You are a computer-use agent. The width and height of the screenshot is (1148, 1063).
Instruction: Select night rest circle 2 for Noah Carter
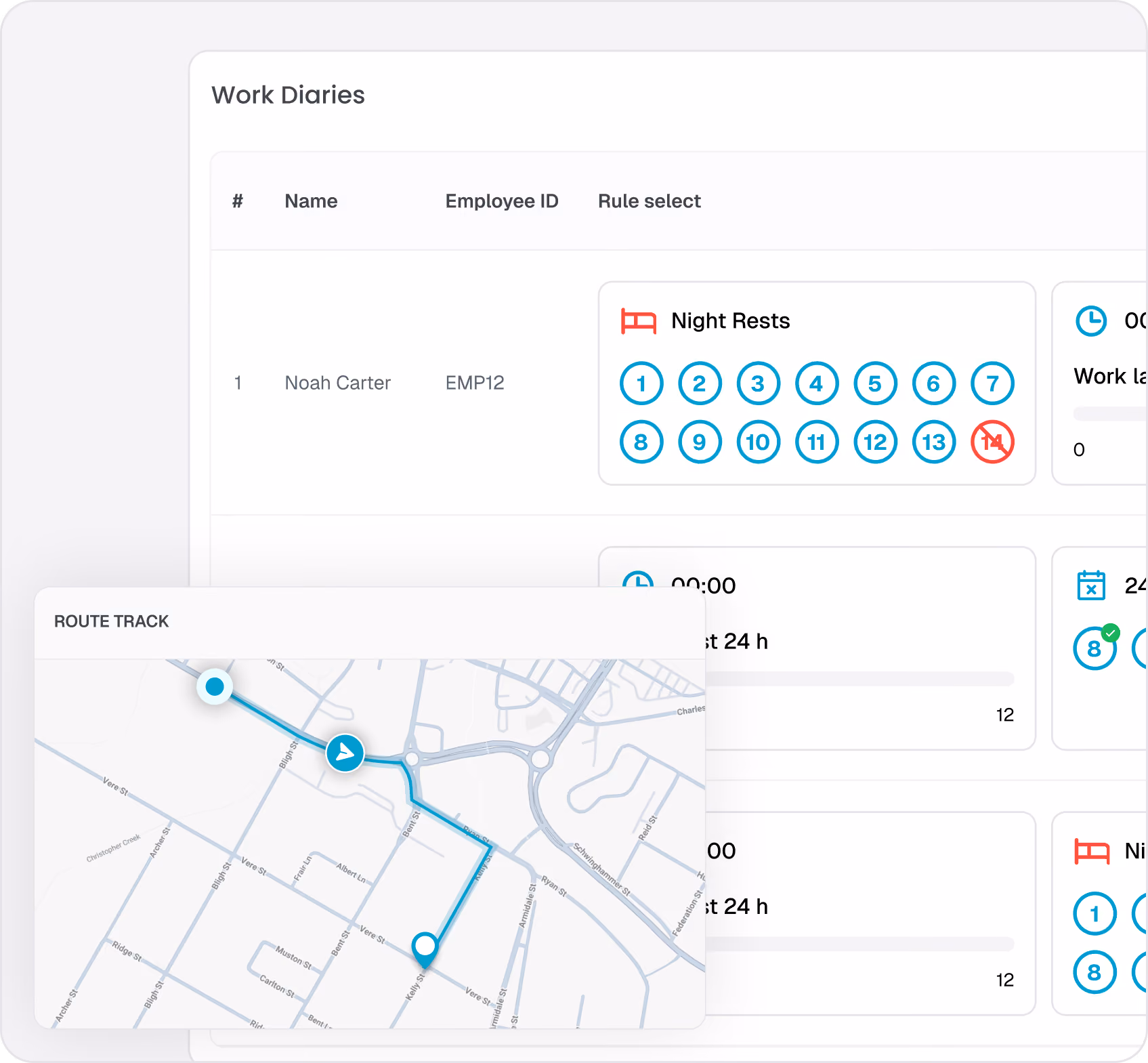700,383
